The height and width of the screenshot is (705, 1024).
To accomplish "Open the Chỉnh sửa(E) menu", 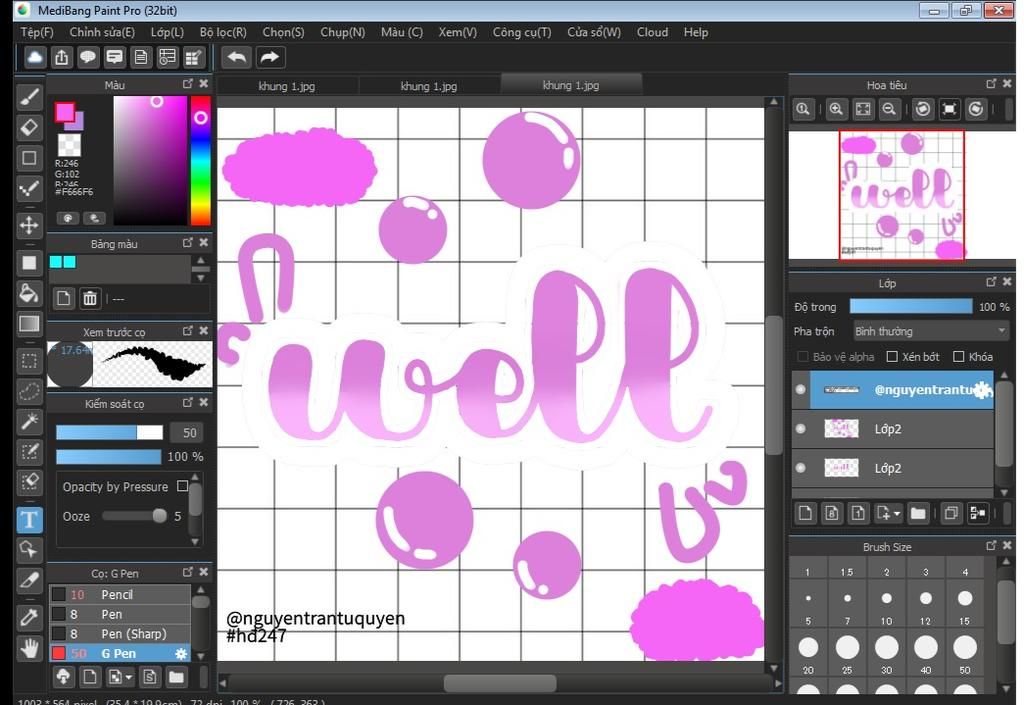I will 102,32.
